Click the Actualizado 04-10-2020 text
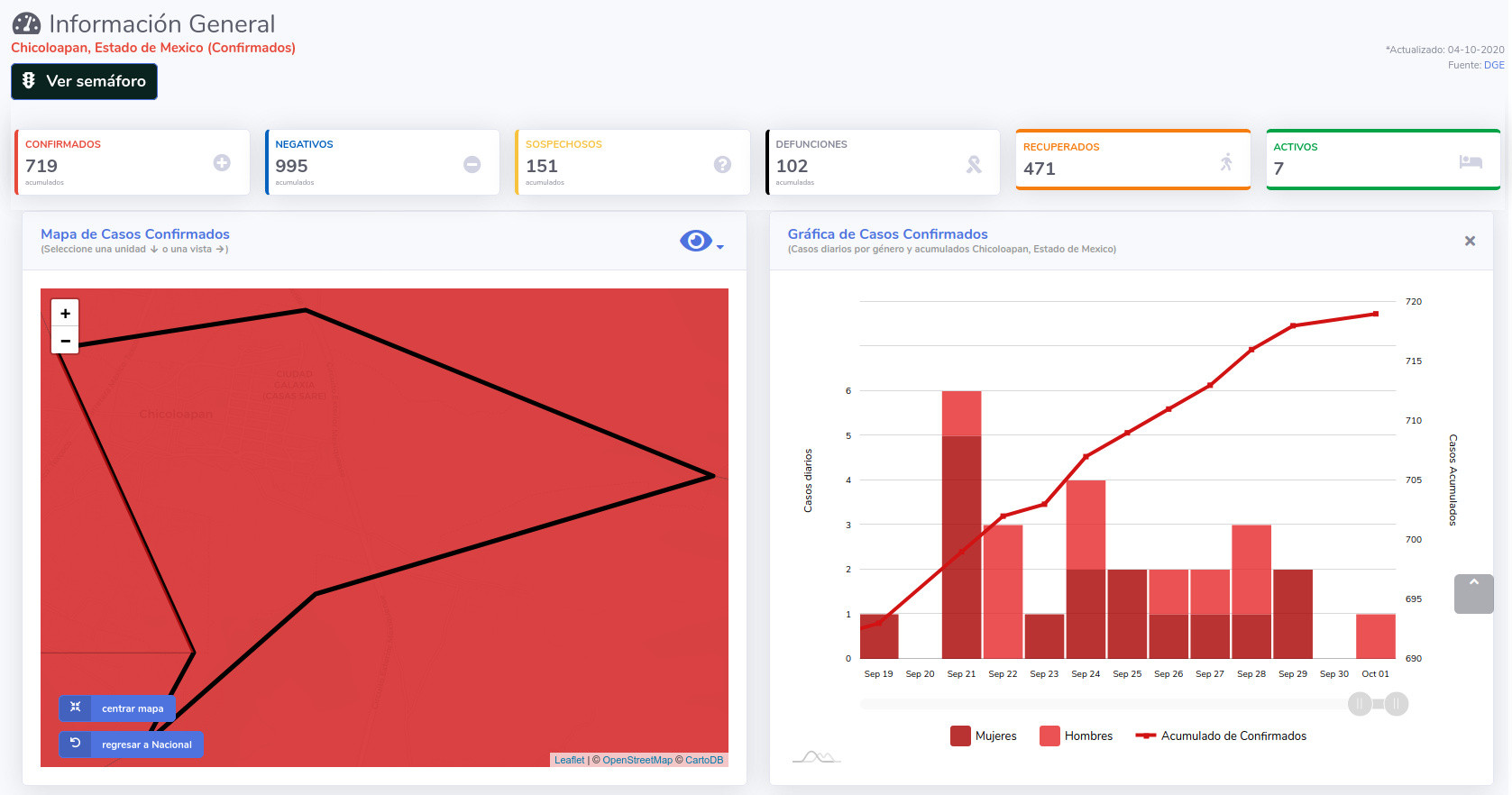Viewport: 1512px width, 795px height. tap(1445, 50)
